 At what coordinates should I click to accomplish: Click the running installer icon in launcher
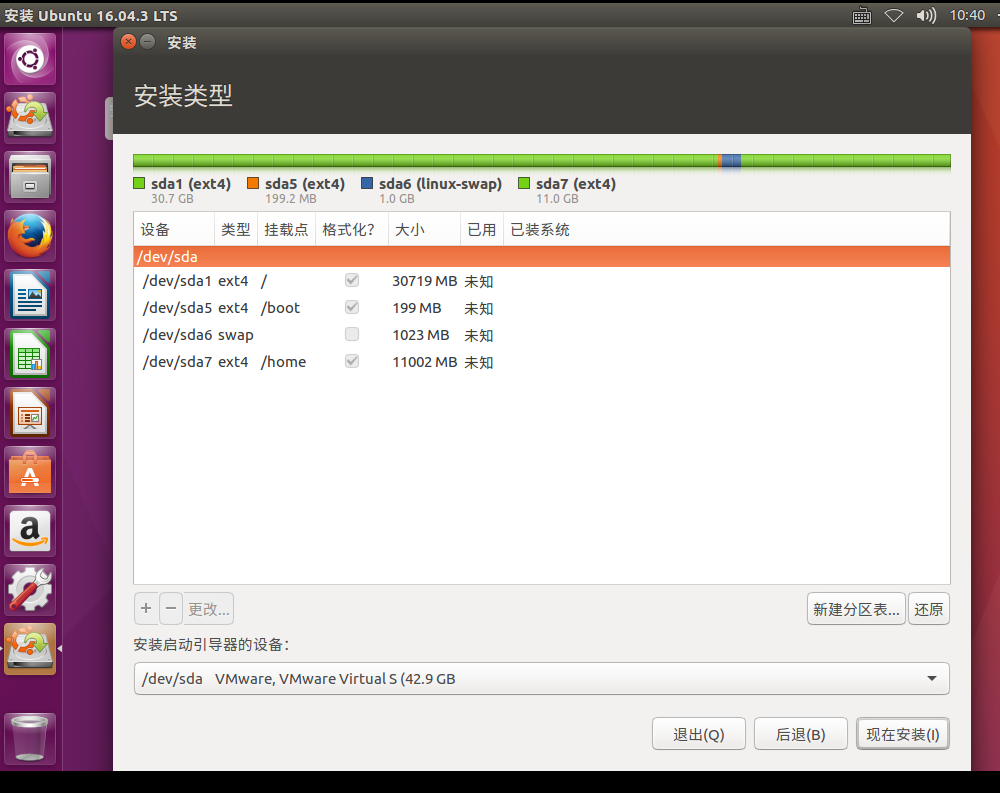click(x=30, y=649)
